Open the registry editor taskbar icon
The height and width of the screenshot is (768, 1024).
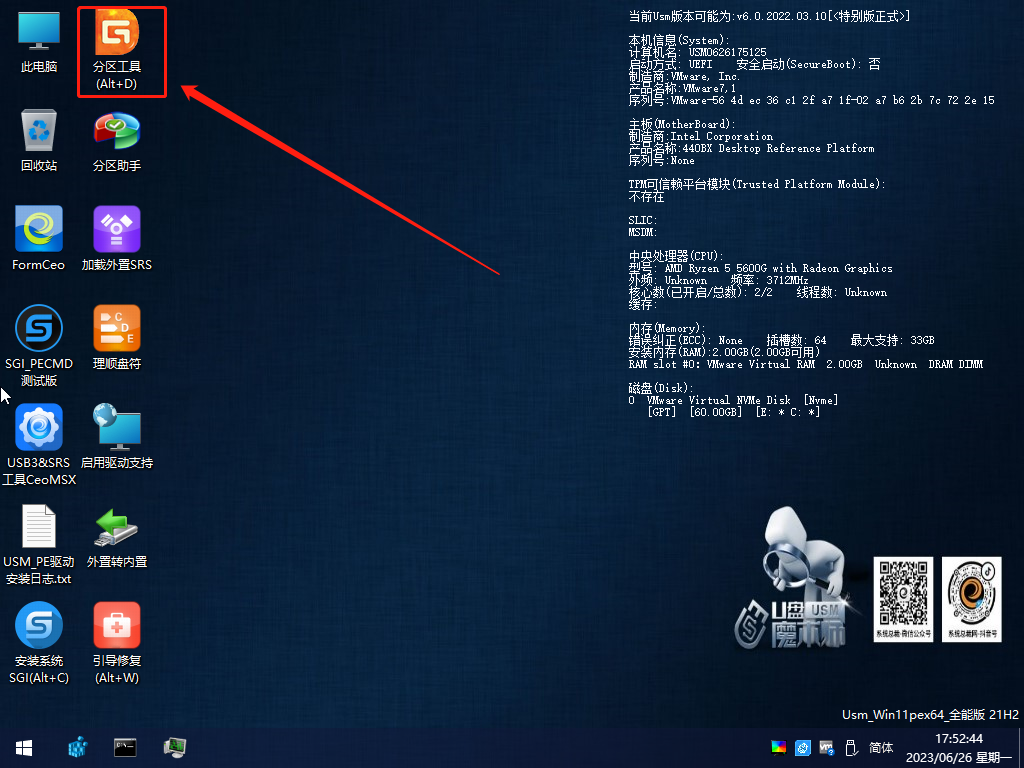pyautogui.click(x=78, y=747)
